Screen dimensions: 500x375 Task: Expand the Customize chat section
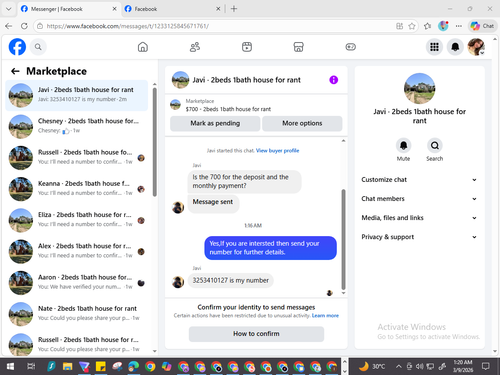tap(419, 180)
